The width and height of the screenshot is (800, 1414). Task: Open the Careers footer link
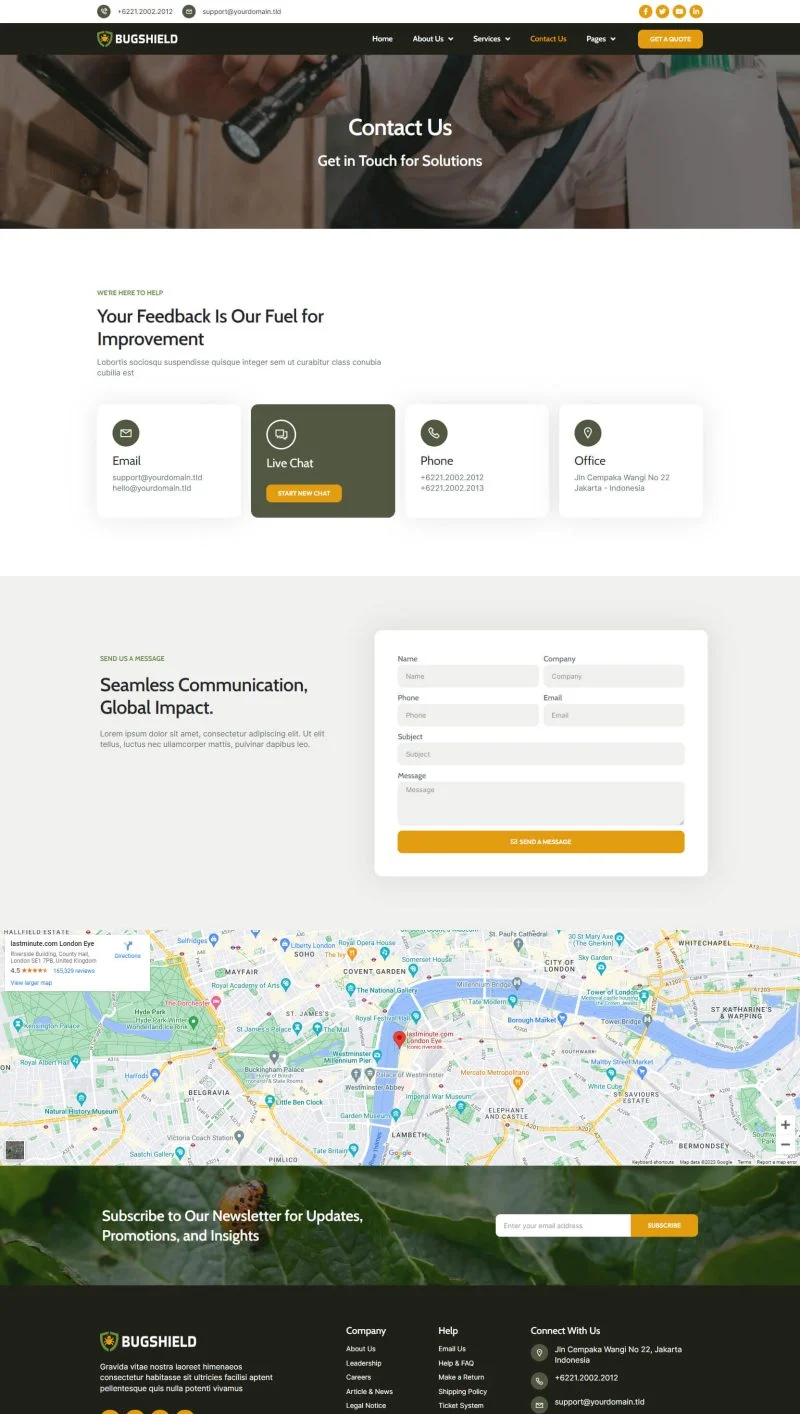click(x=358, y=1377)
